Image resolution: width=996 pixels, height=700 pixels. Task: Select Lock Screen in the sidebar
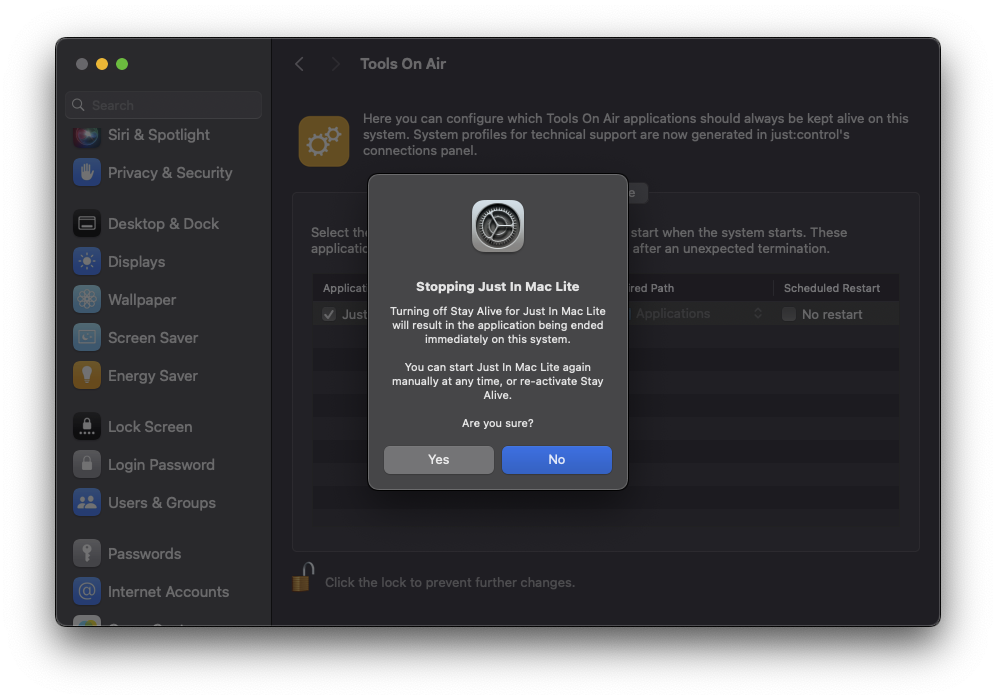(x=150, y=427)
